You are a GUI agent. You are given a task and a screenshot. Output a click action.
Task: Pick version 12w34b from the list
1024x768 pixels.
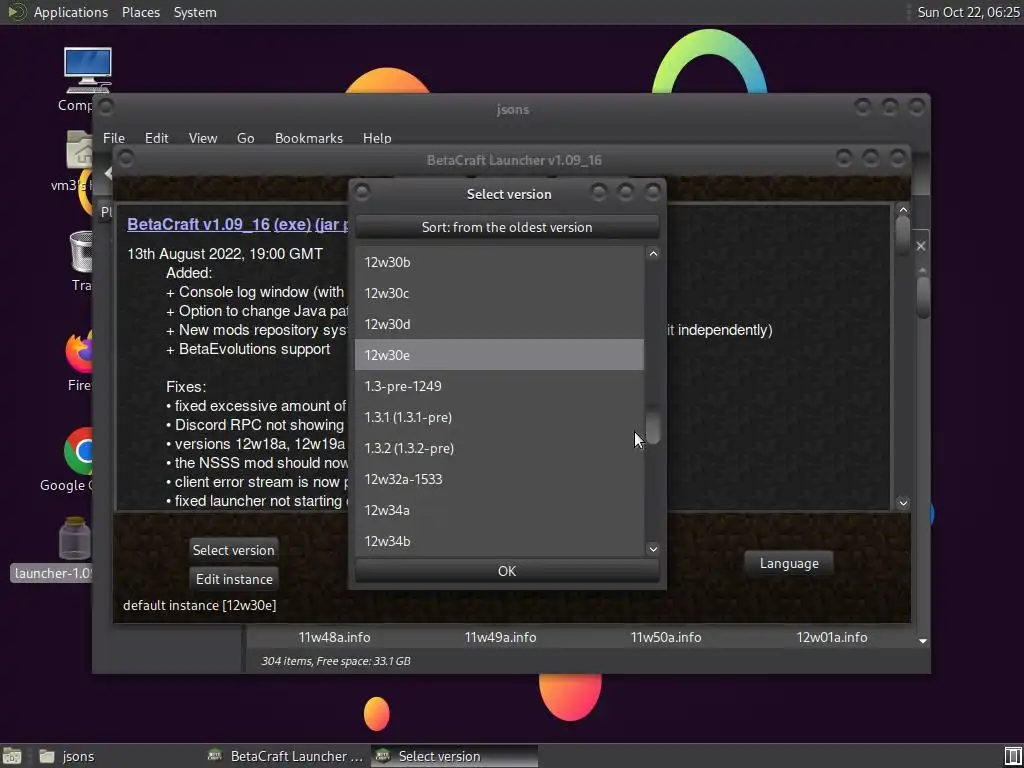tap(499, 541)
